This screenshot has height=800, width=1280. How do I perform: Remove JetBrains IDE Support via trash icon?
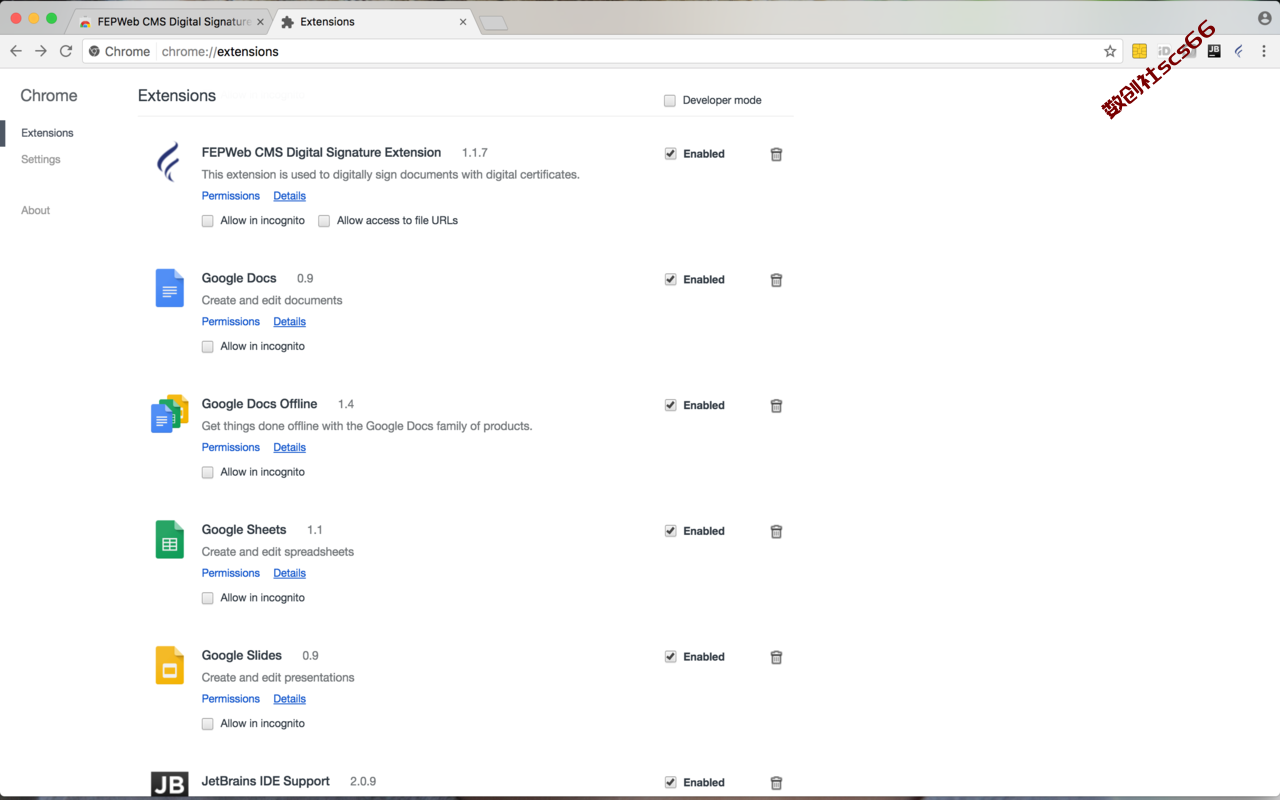(776, 783)
